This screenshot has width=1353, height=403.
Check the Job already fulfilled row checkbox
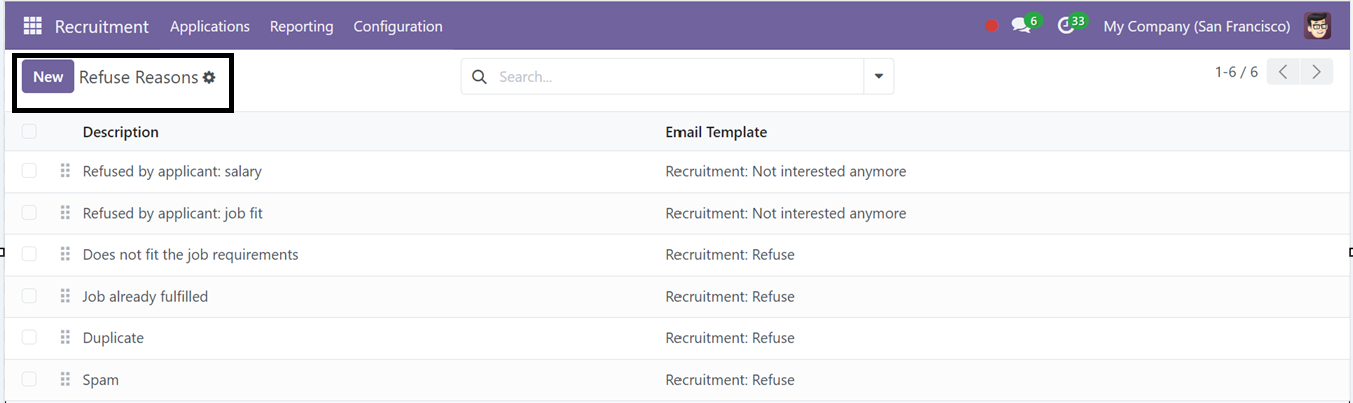pyautogui.click(x=29, y=296)
